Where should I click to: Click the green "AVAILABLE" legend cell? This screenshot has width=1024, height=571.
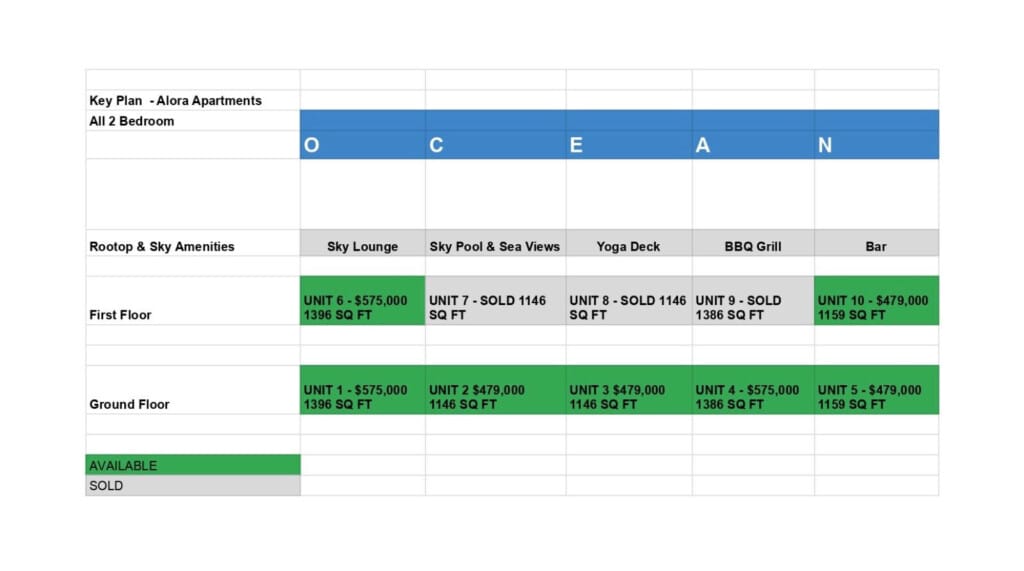tap(192, 465)
